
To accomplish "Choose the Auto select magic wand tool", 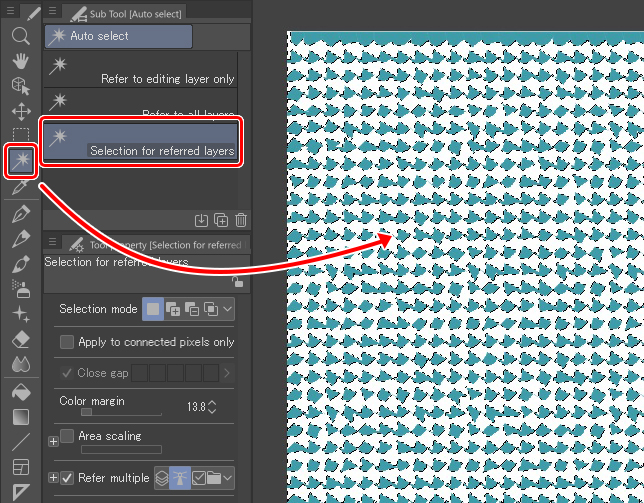I will point(20,160).
